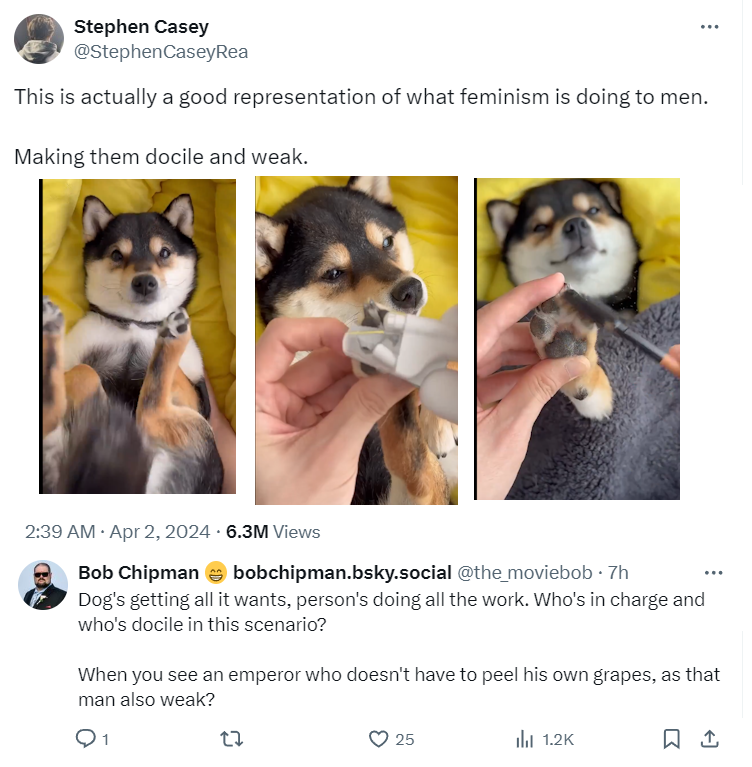This screenshot has width=752, height=767.
Task: Click the Stephen Casey display name
Action: pyautogui.click(x=141, y=26)
